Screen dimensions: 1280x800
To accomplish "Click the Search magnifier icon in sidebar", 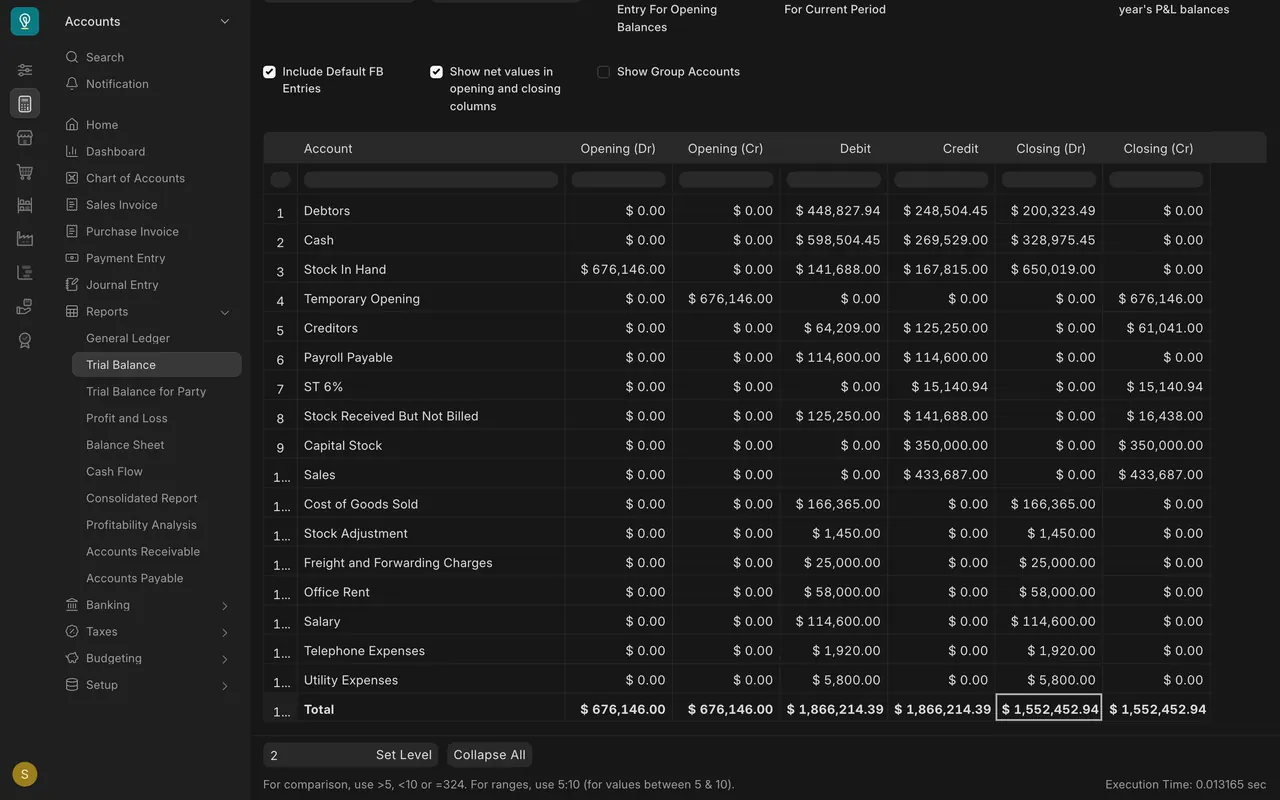I will pyautogui.click(x=72, y=57).
